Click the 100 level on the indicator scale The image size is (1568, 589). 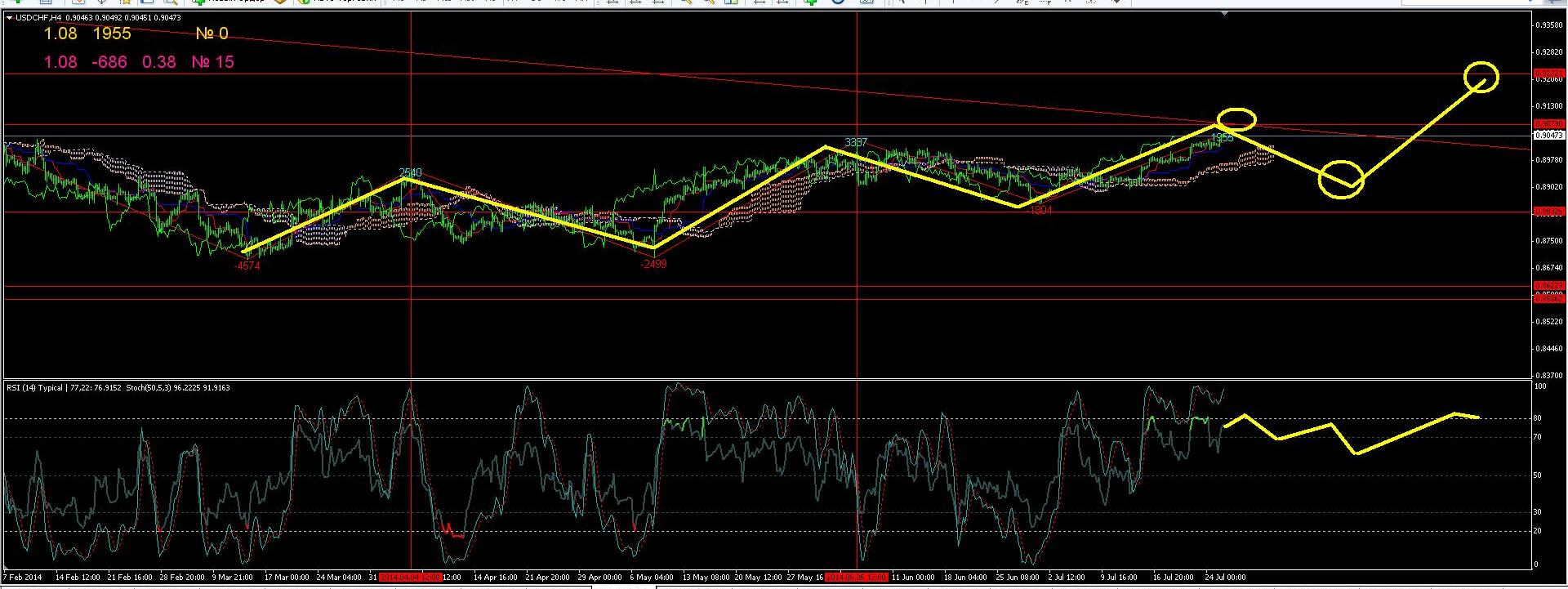point(1541,386)
